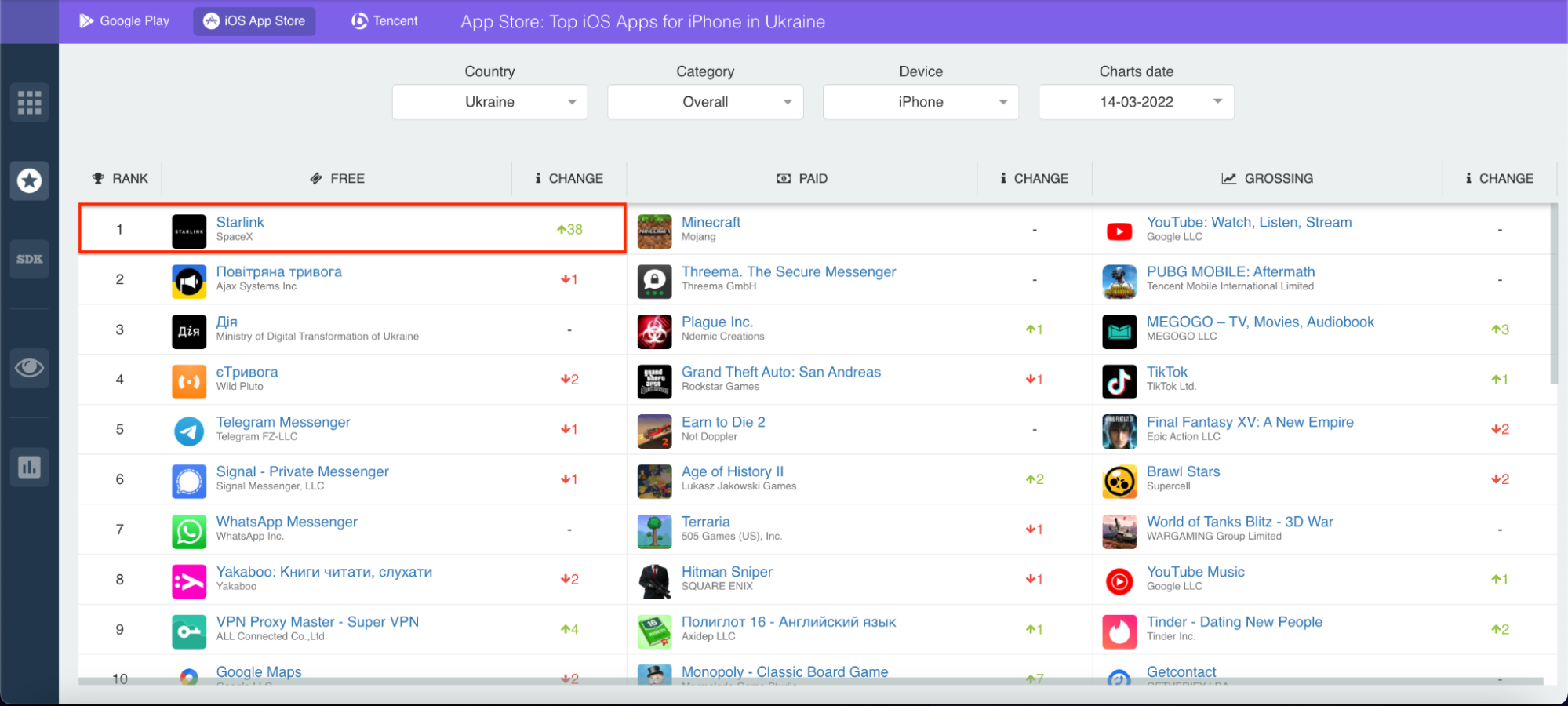Click the Plague Inc. app icon
The width and height of the screenshot is (1568, 706).
655,331
